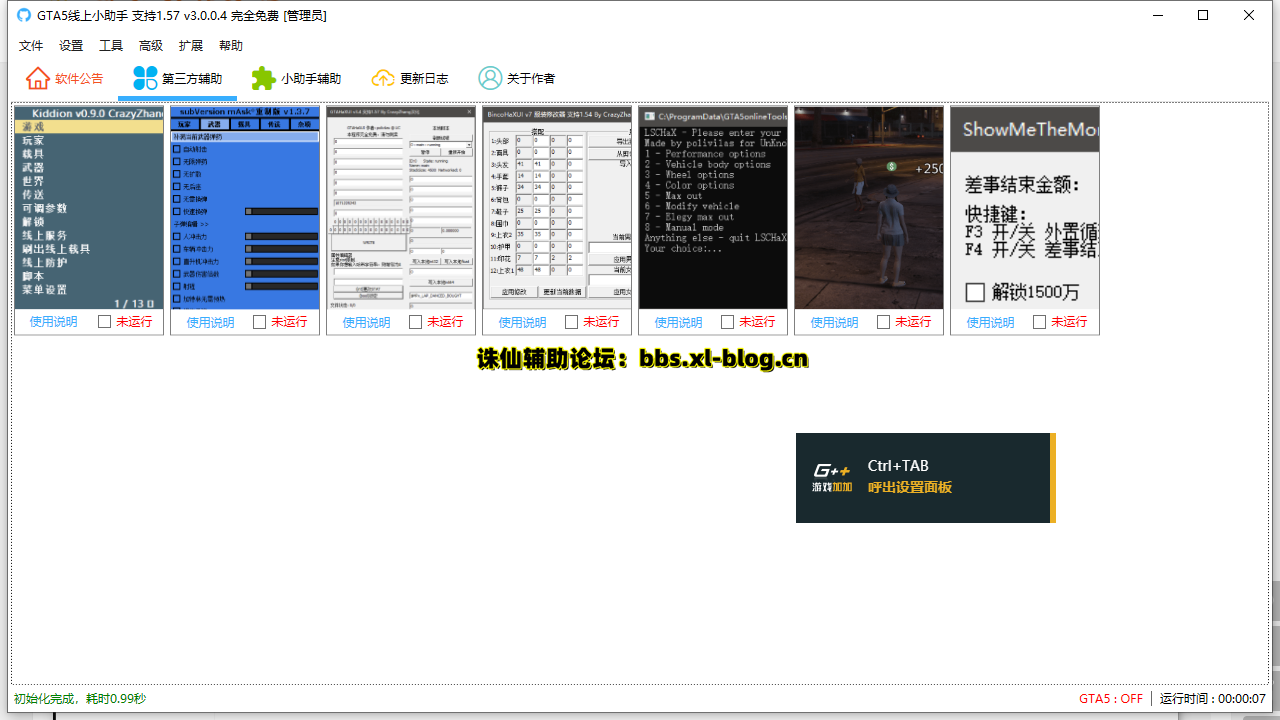Open the 文件 menu
The width and height of the screenshot is (1280, 720).
click(31, 46)
